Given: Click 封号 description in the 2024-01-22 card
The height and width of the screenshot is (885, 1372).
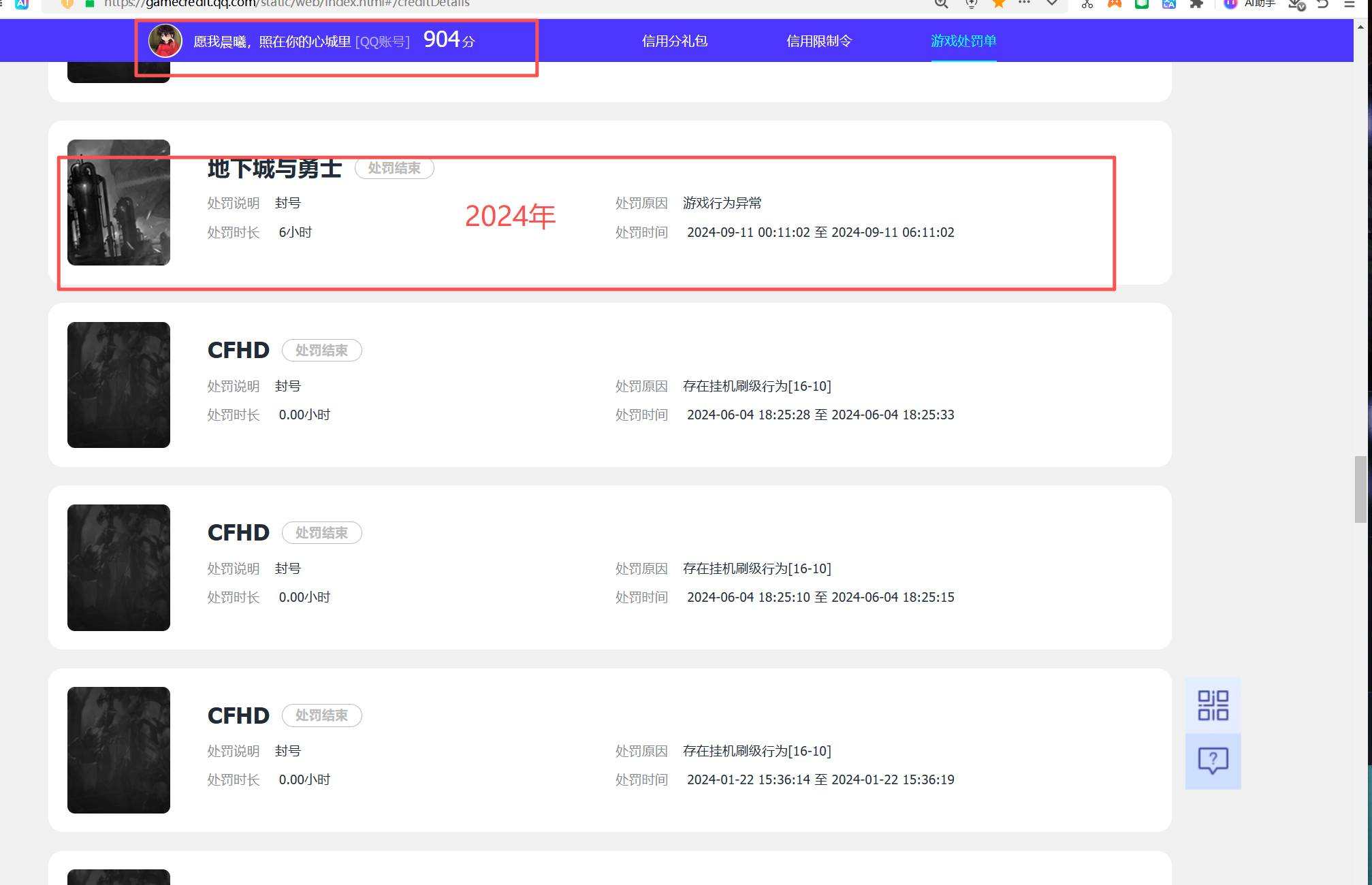Looking at the screenshot, I should [288, 751].
